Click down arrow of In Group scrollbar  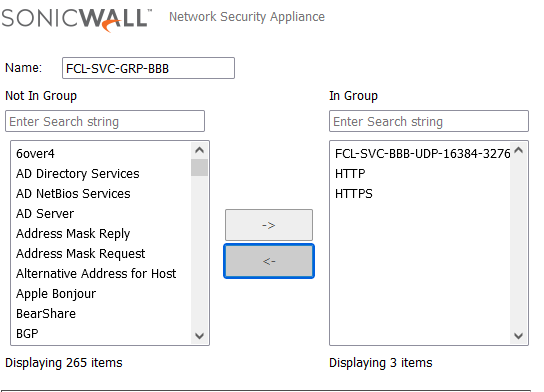tap(519, 335)
